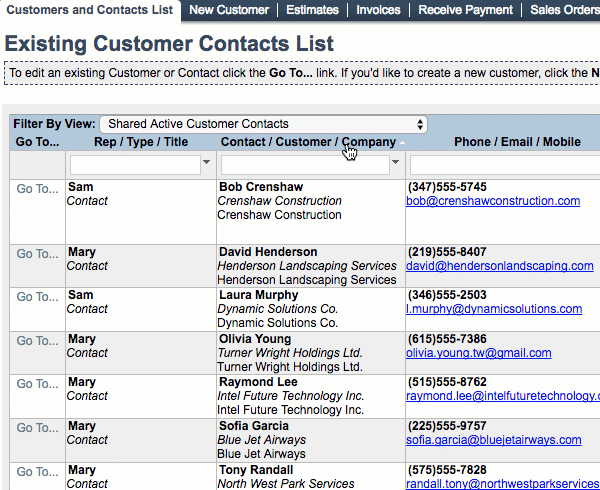This screenshot has height=490, width=600.
Task: Email l.murphy@dynamicsolutions.com
Action: tap(494, 309)
